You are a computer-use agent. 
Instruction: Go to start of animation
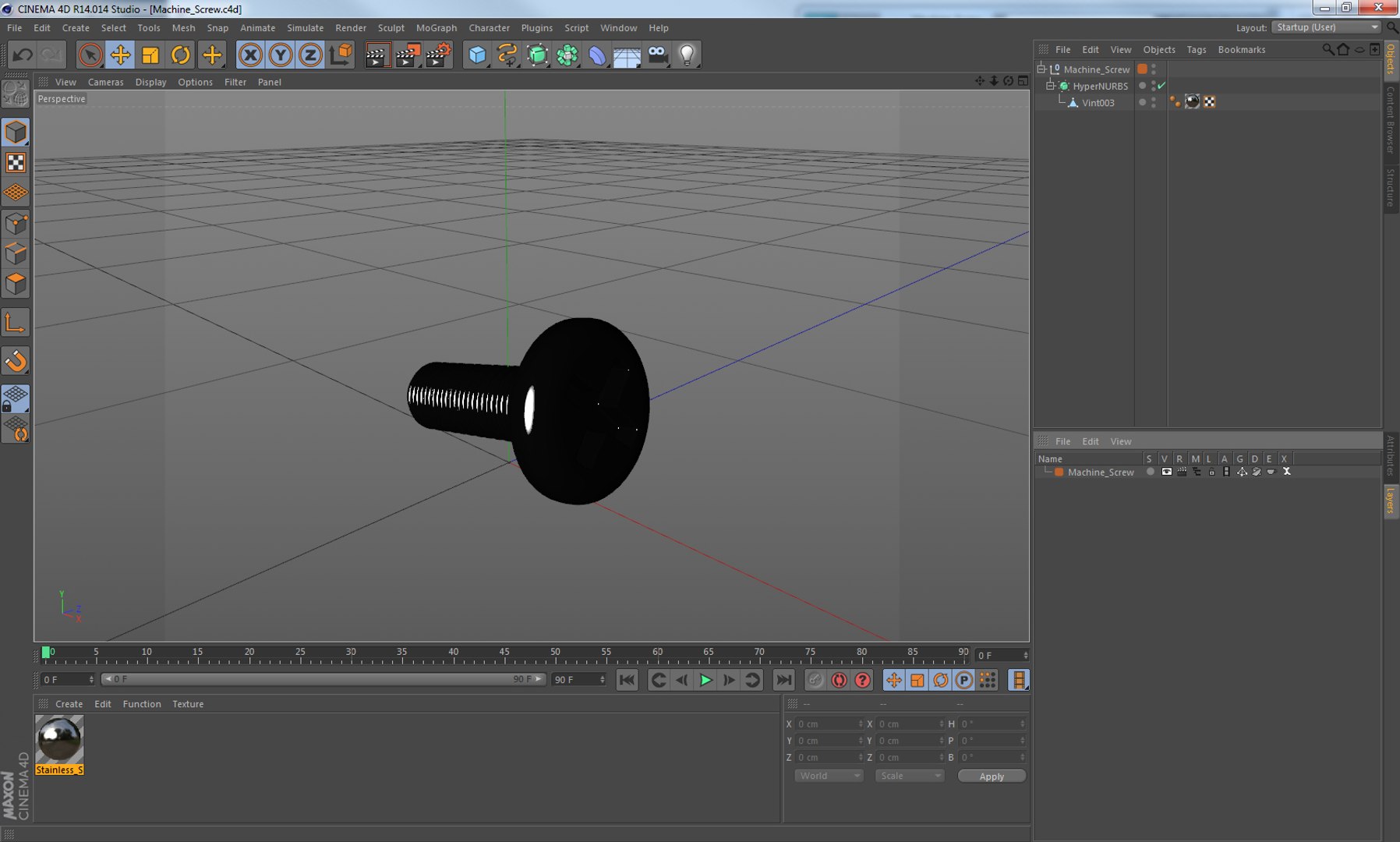(627, 680)
